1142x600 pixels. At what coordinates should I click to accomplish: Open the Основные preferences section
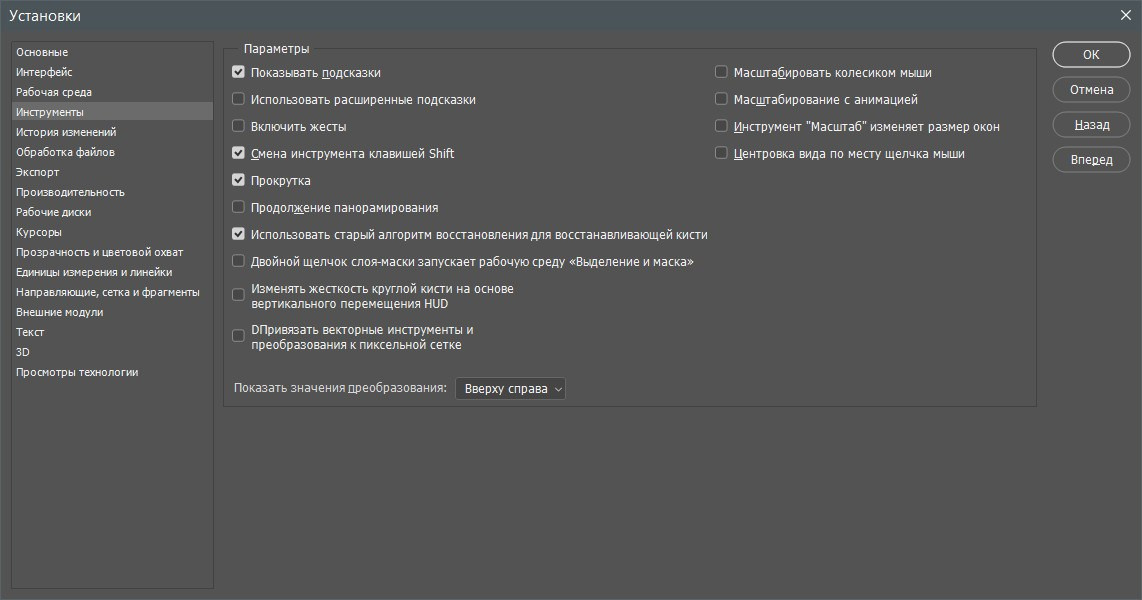coord(42,52)
